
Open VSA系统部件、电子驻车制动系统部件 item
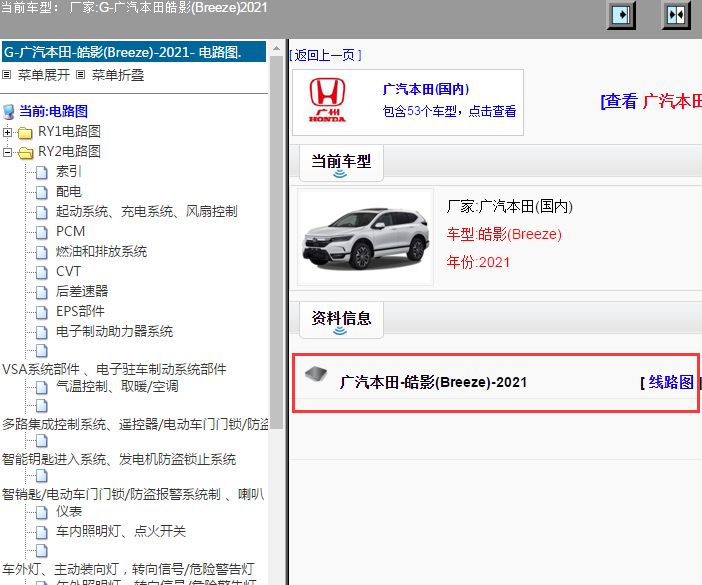[114, 369]
